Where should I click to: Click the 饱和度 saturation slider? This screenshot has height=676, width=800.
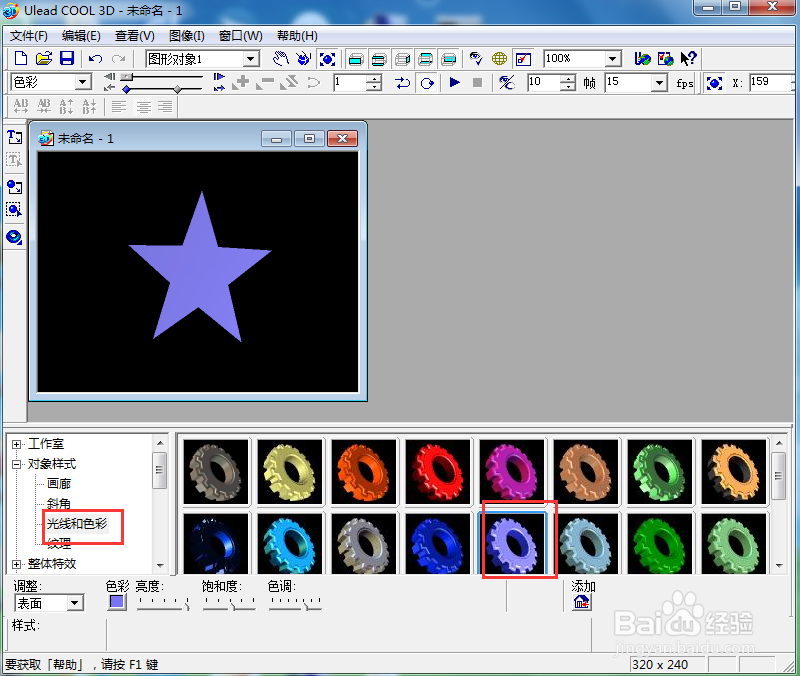click(x=229, y=604)
